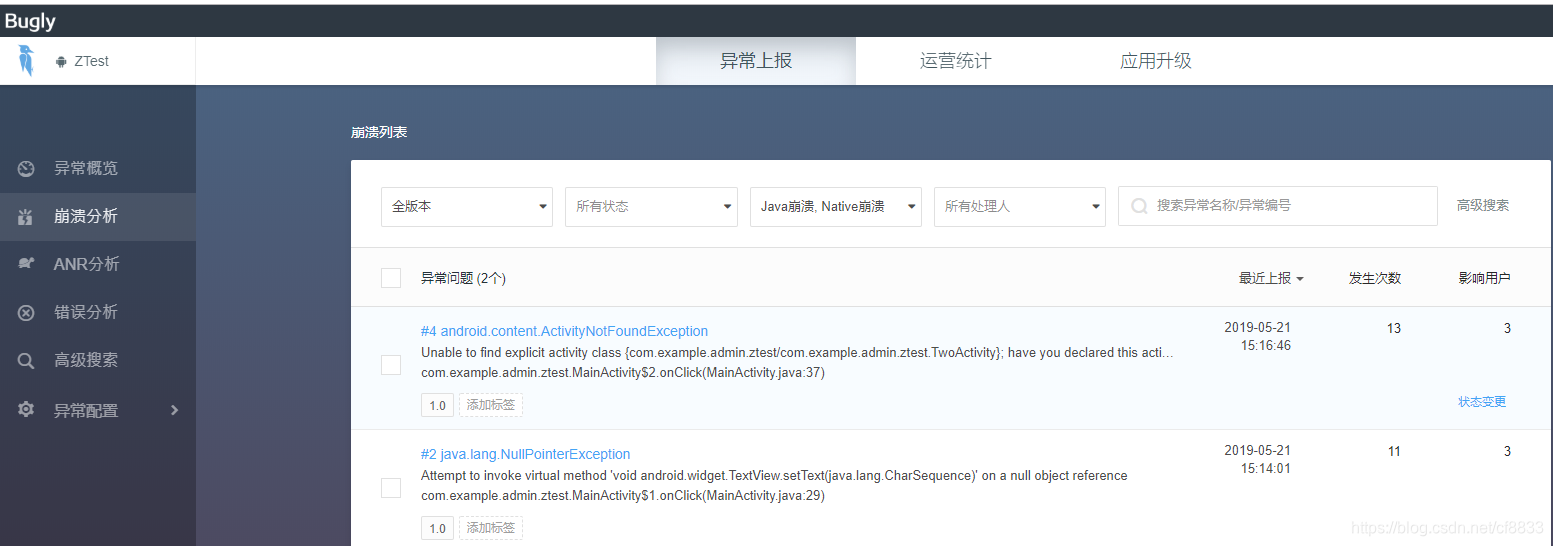Open #4 android.content.ActivityNotFoundException issue link
The image size is (1553, 546).
click(x=564, y=331)
